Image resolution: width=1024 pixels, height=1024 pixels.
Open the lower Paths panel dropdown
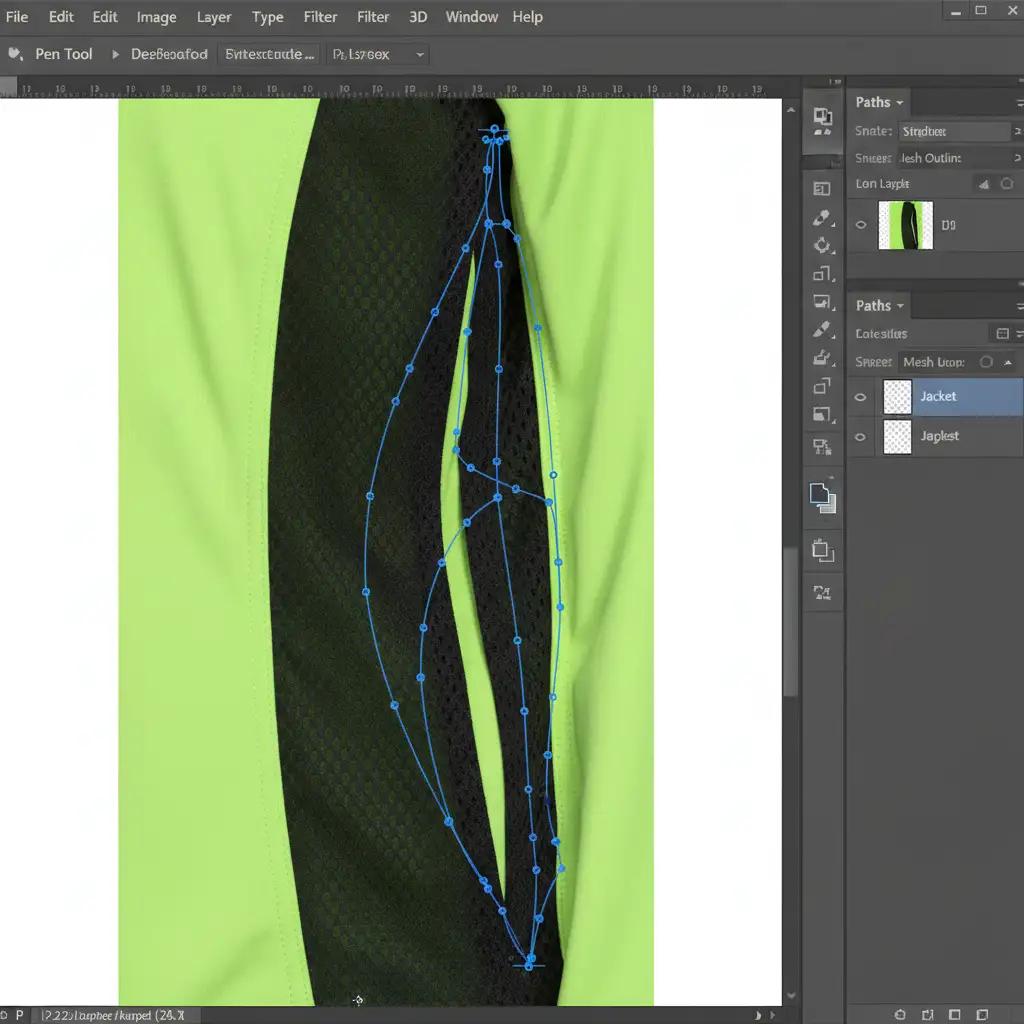(x=900, y=306)
